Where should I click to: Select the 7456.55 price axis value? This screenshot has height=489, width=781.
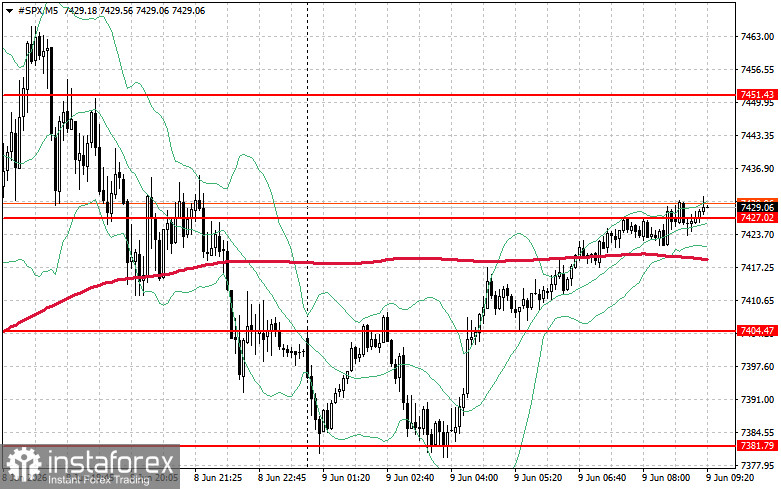(x=757, y=69)
